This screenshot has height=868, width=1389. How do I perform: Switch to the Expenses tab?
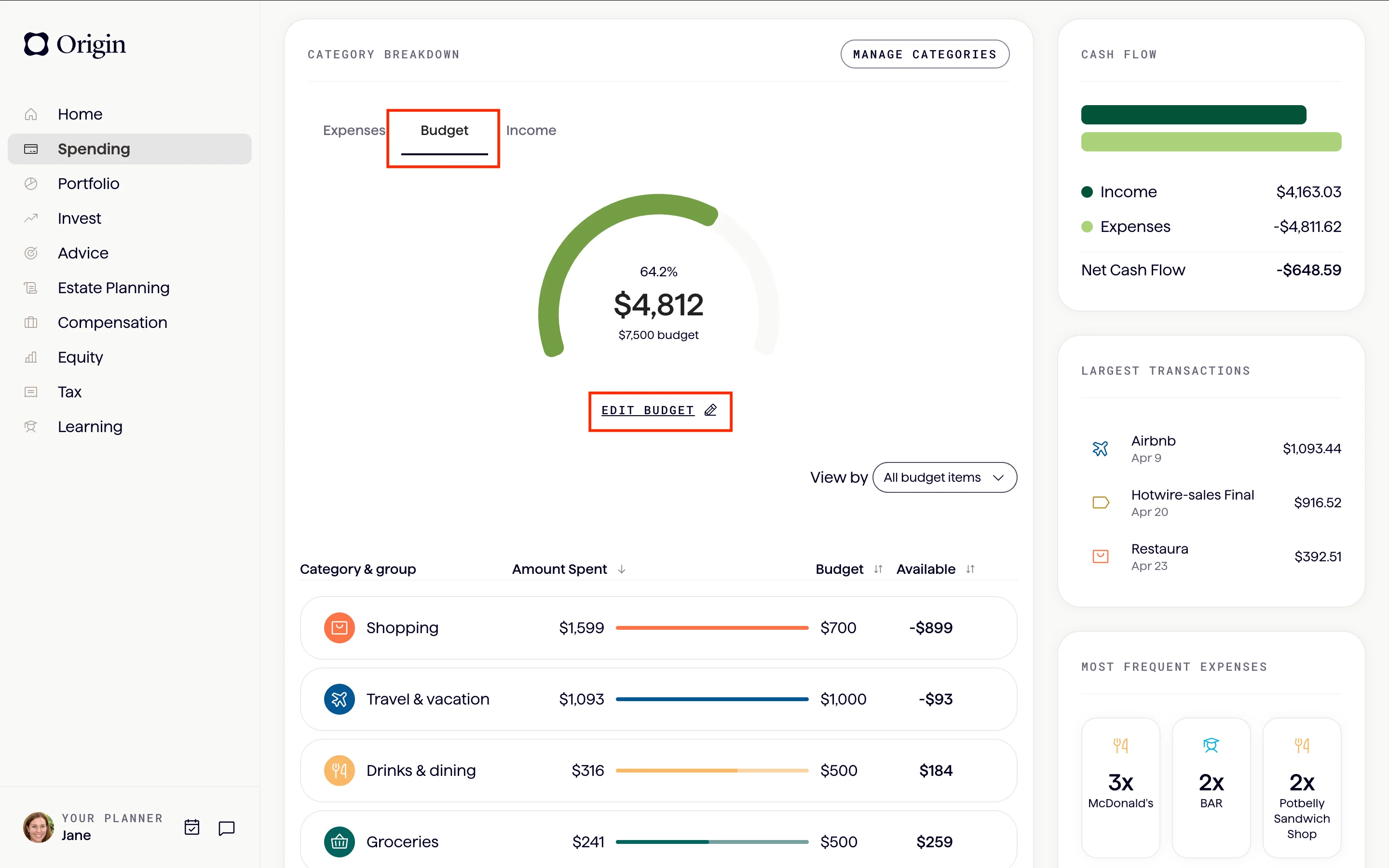[x=354, y=130]
